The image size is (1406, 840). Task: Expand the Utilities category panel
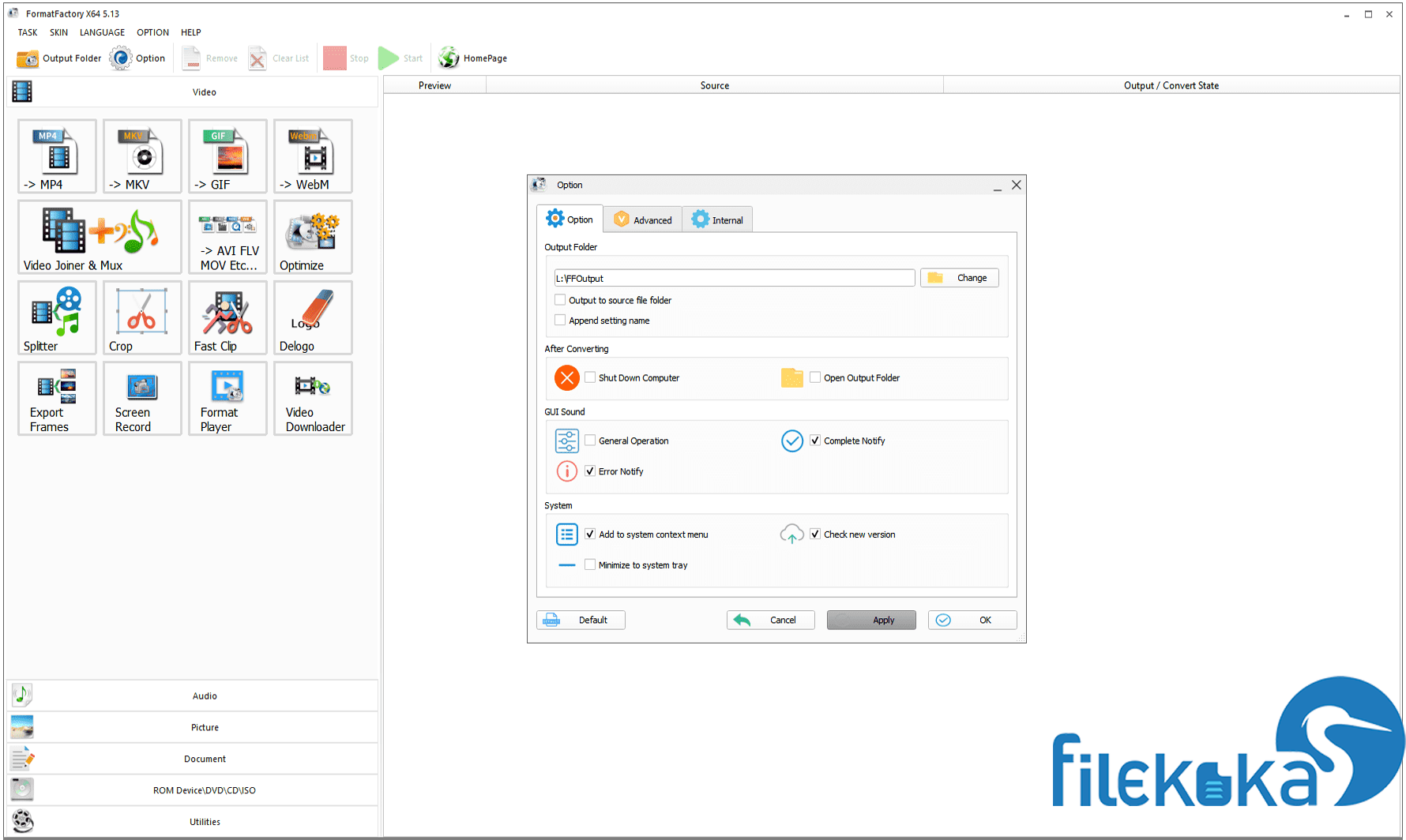click(x=193, y=822)
